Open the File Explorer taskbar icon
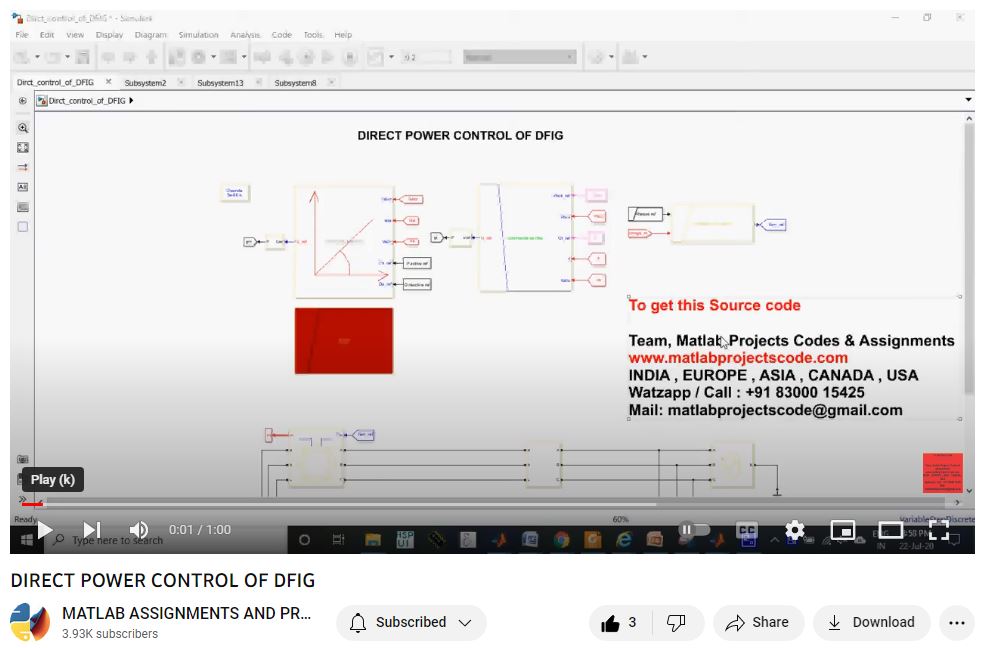 tap(373, 540)
